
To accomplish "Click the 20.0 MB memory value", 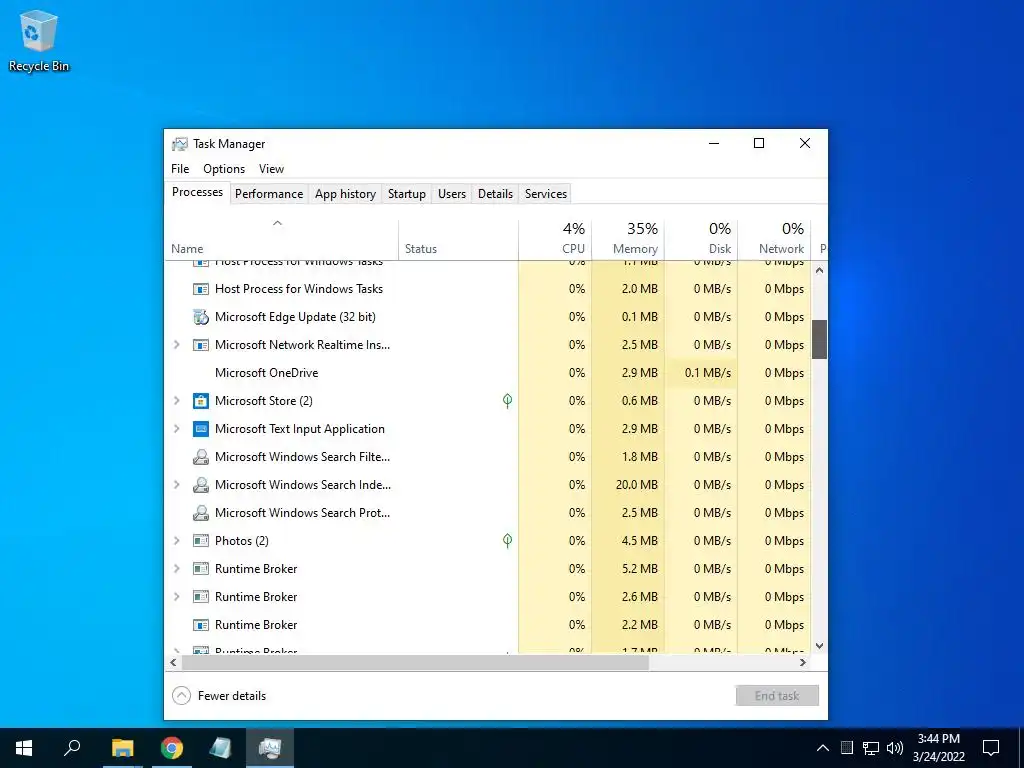I will point(637,485).
